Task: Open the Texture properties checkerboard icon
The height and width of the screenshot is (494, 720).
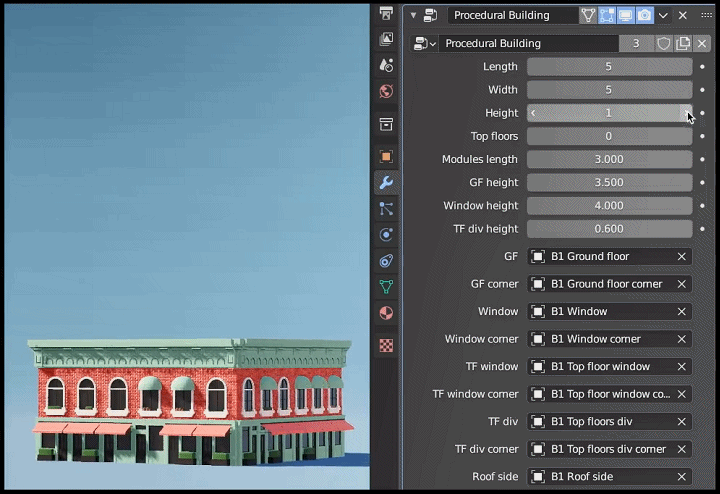Action: click(x=386, y=345)
